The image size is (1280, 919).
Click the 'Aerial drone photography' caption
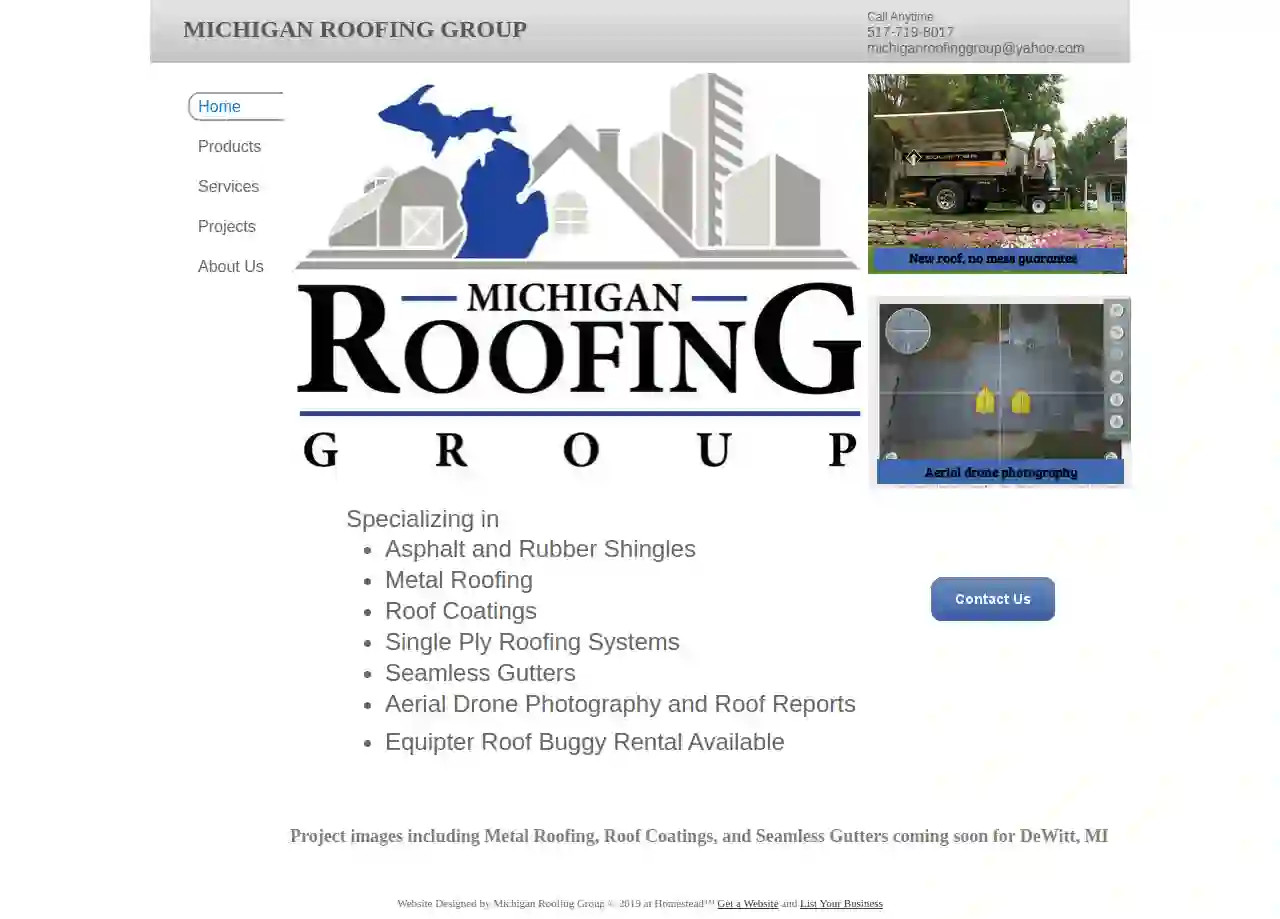pos(1001,472)
